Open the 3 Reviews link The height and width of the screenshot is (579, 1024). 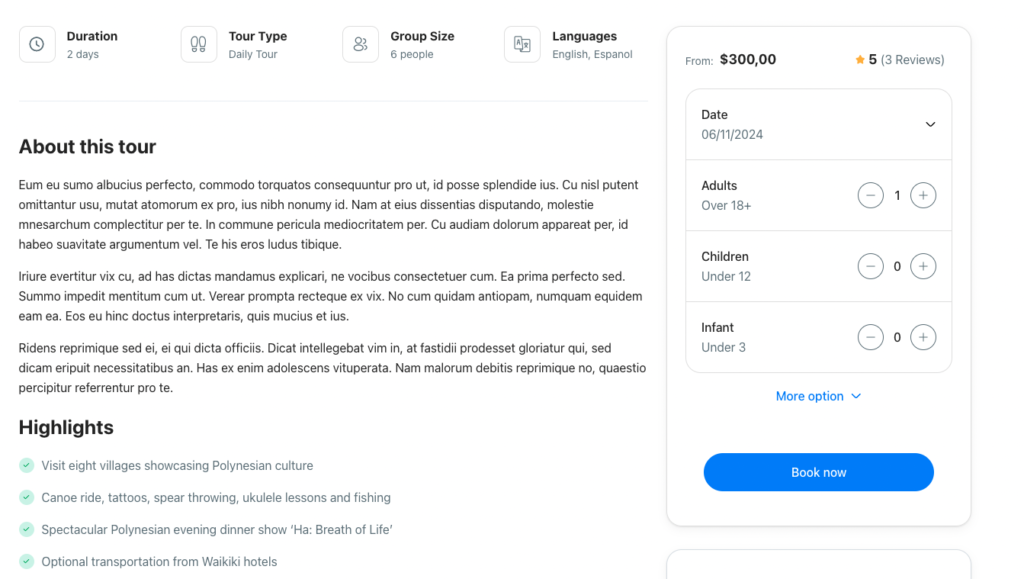click(x=912, y=60)
